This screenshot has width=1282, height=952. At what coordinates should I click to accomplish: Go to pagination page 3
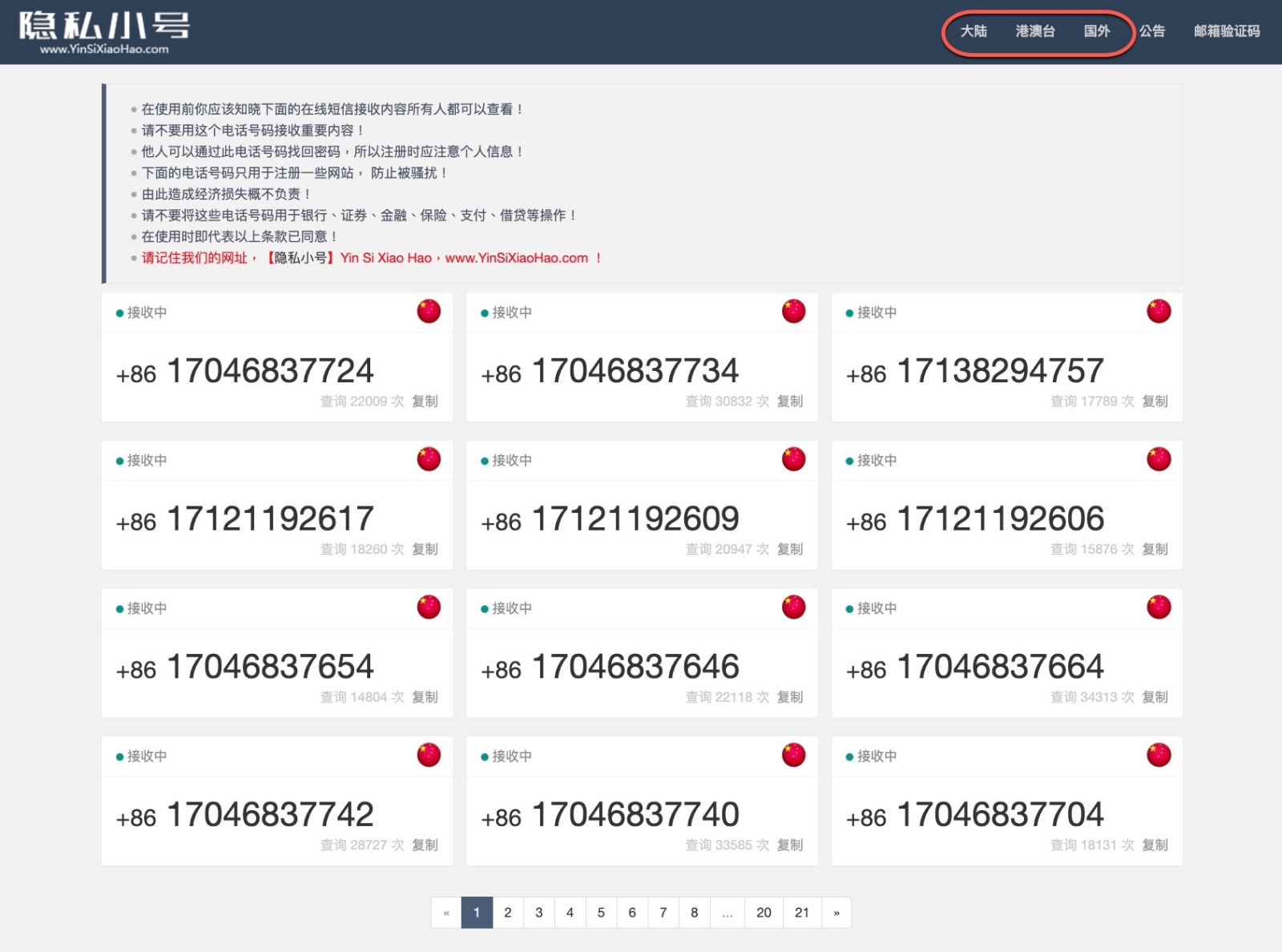coord(539,913)
